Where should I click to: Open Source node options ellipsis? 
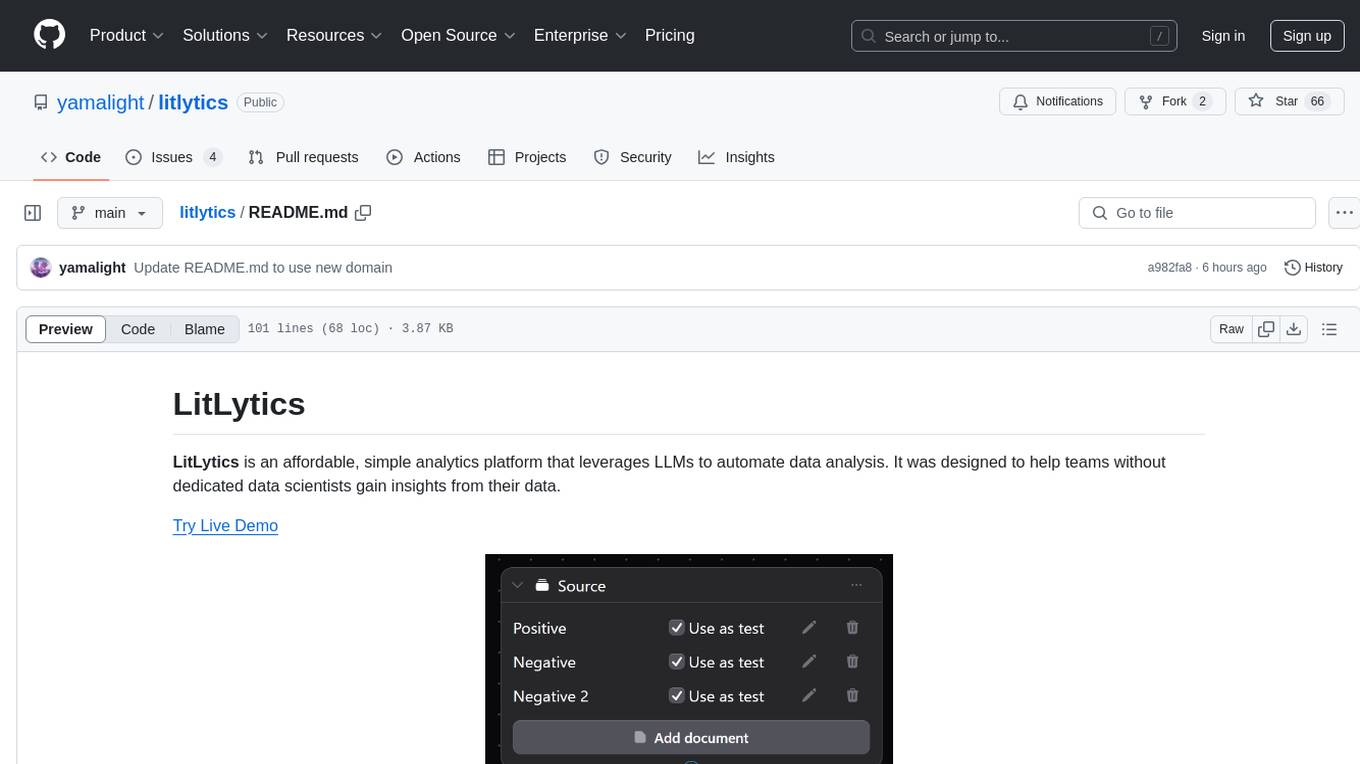click(856, 586)
